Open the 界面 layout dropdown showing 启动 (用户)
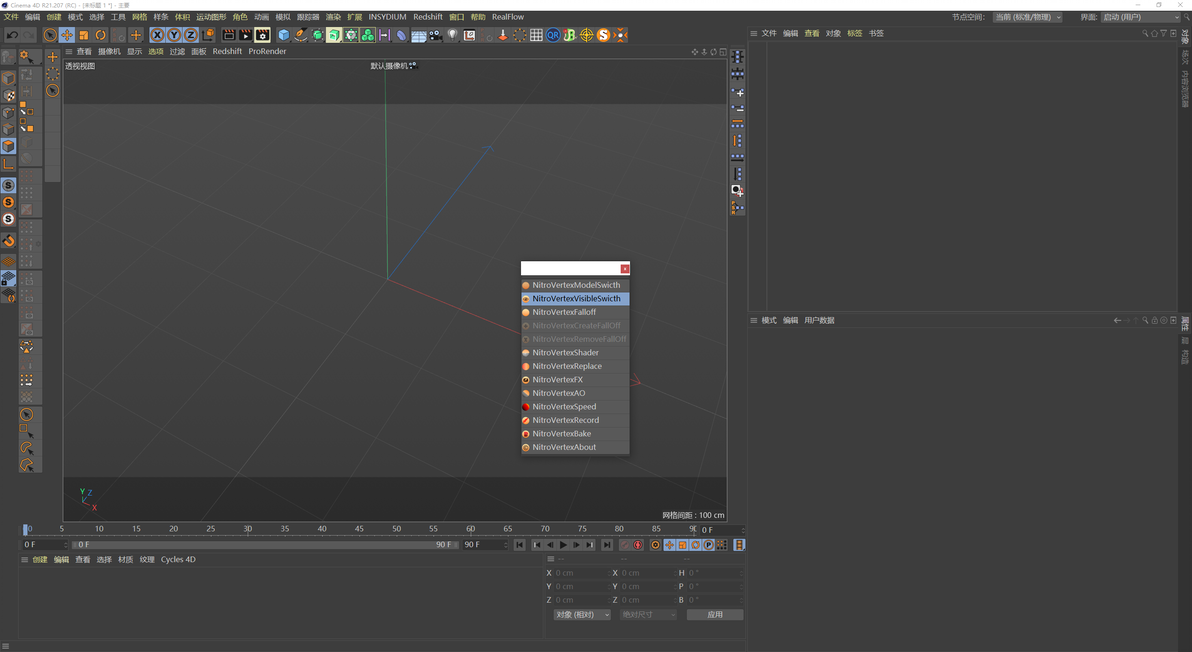 tap(1140, 17)
